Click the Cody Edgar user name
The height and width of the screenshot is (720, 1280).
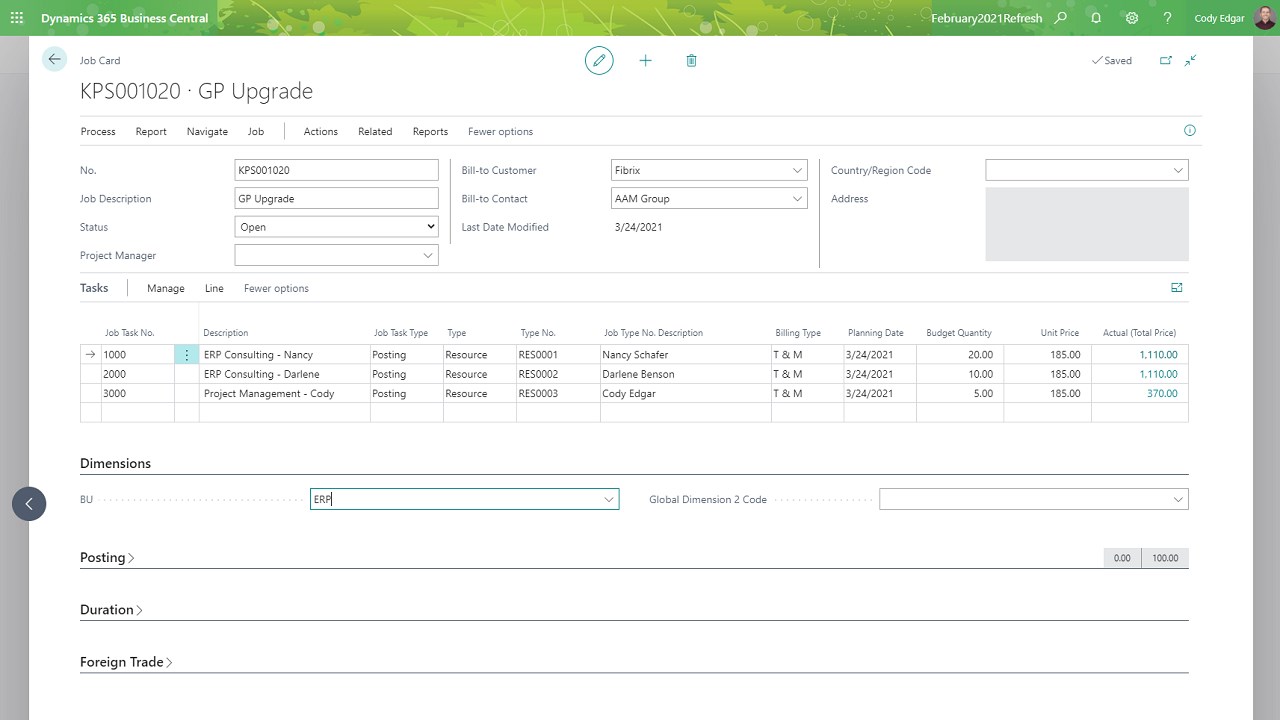click(1220, 18)
